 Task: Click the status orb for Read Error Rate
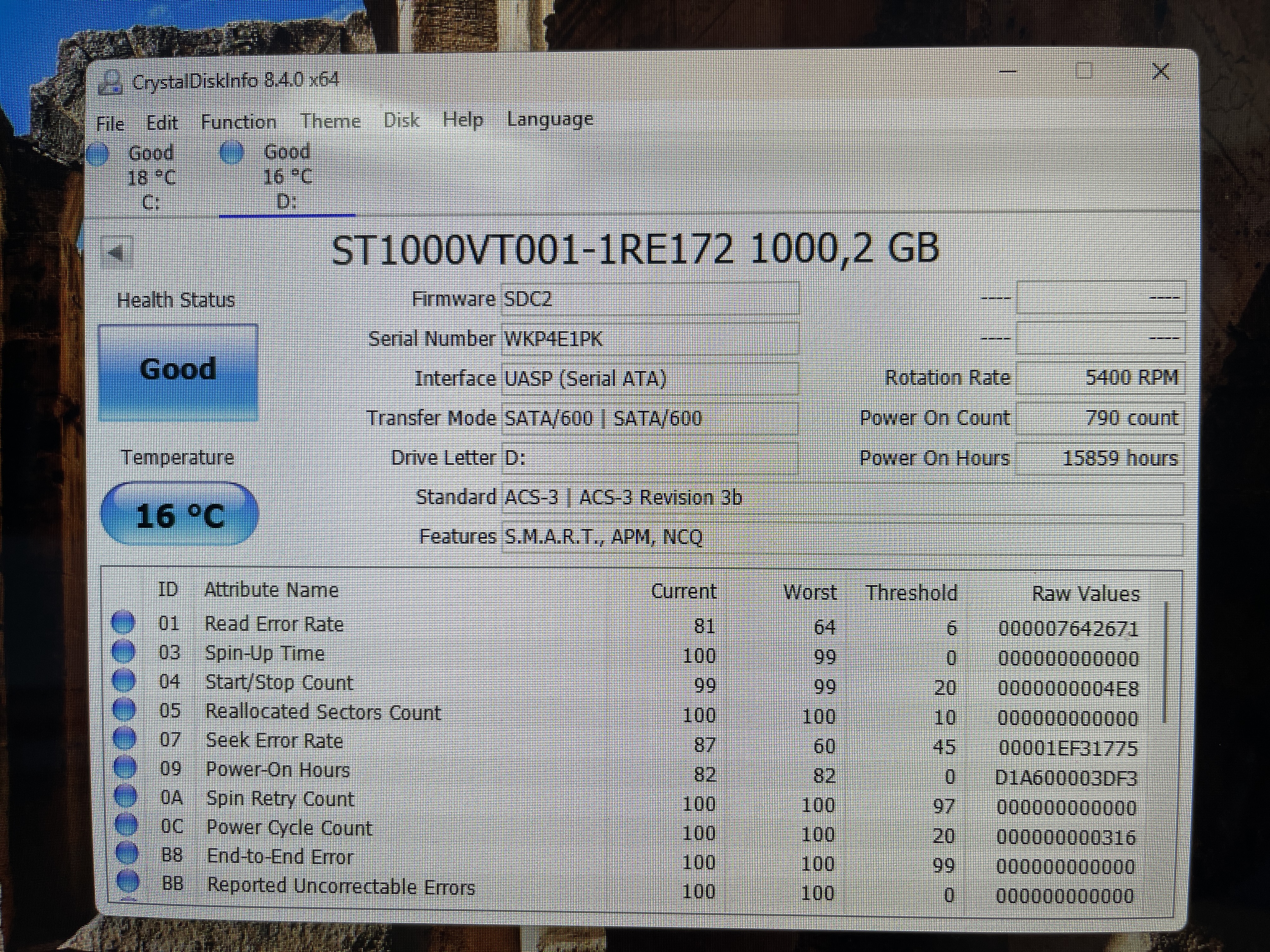[123, 622]
